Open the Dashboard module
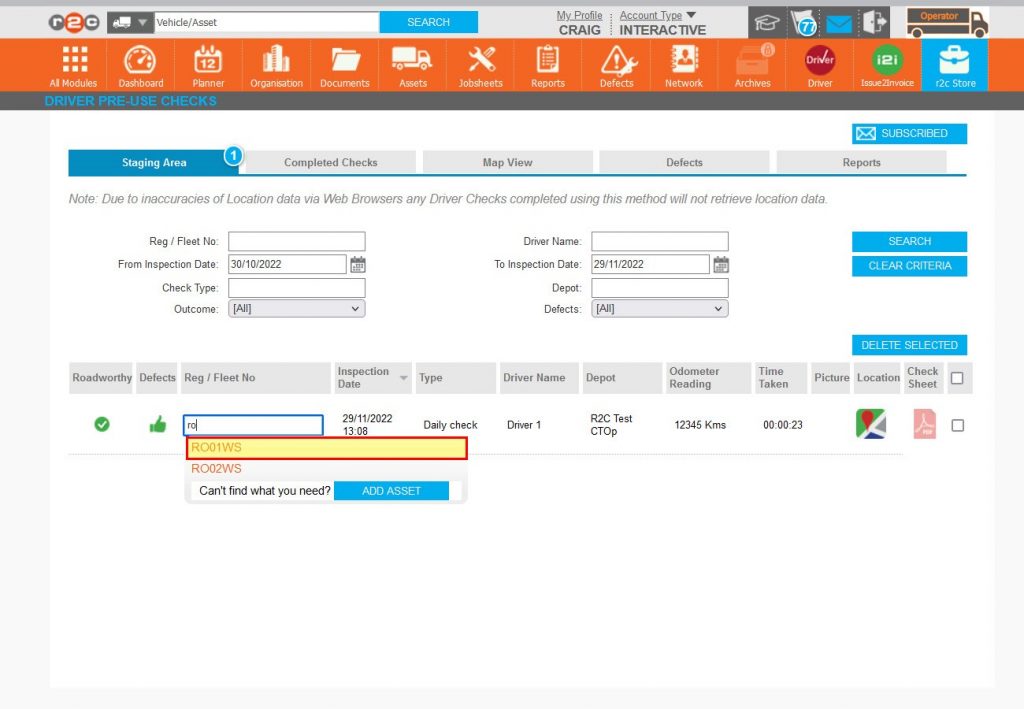1024x709 pixels. (140, 64)
